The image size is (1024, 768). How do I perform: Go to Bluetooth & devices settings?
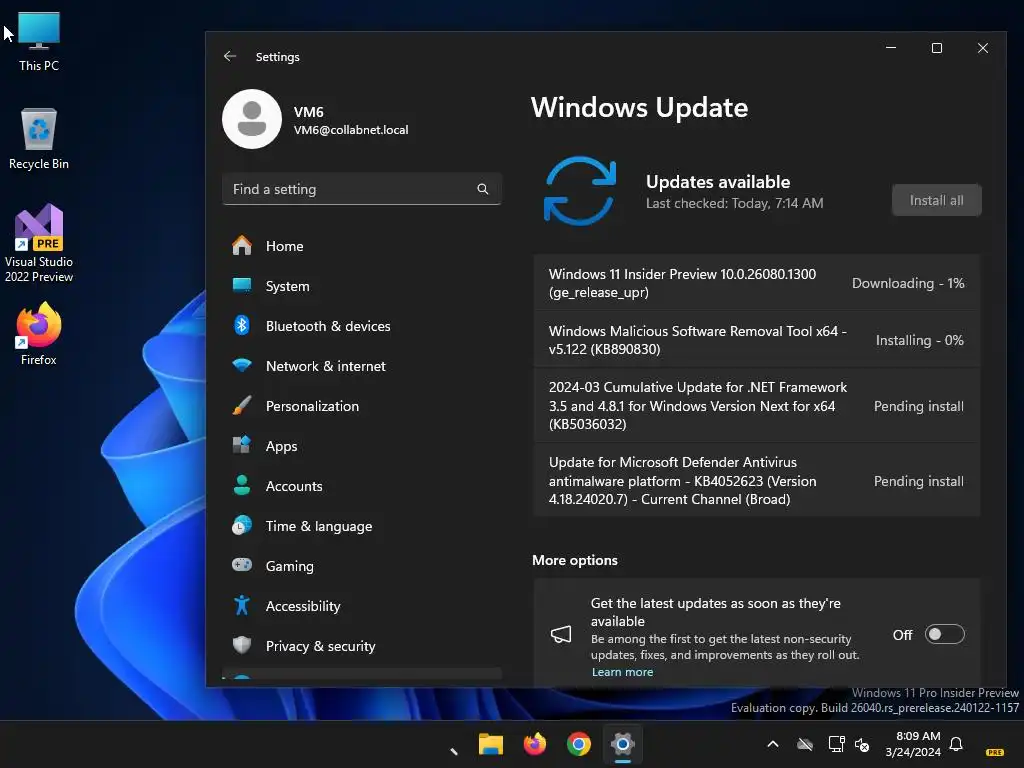point(361,325)
